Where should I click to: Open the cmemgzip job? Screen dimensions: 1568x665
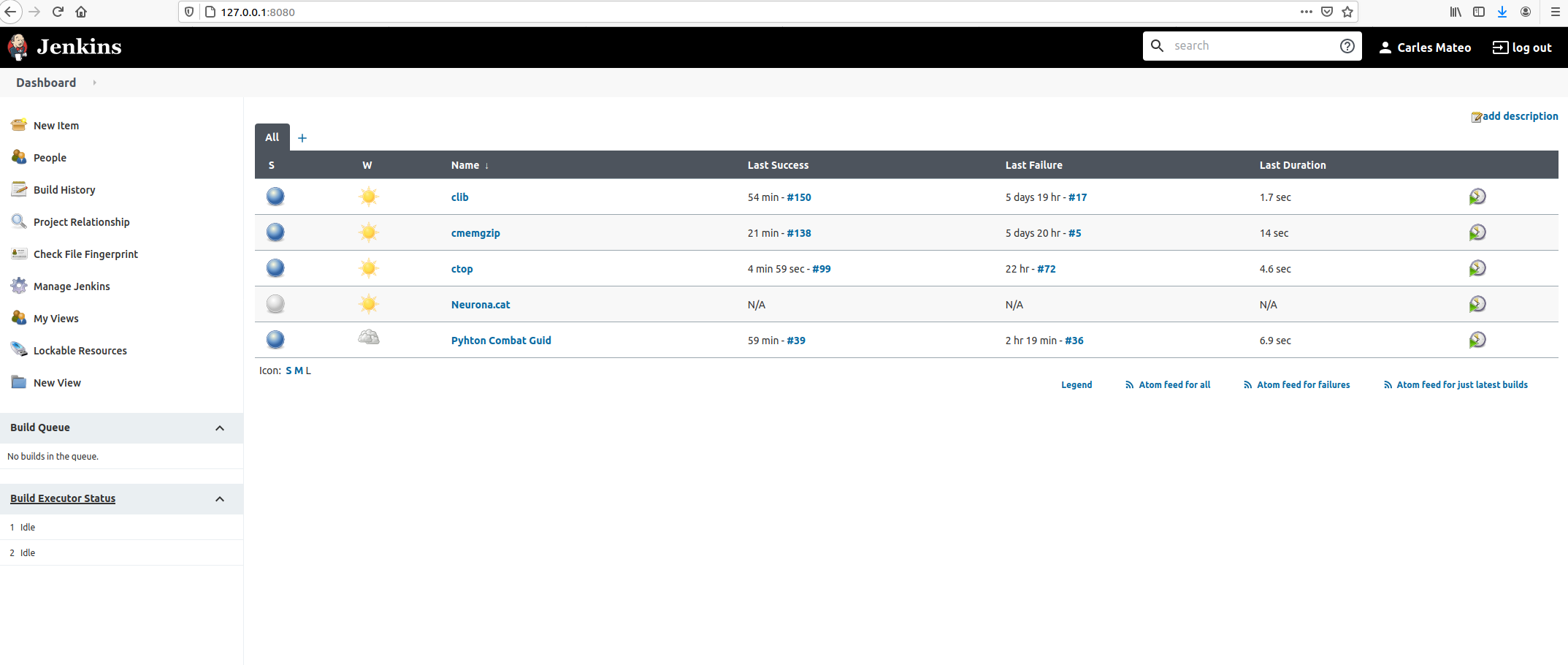pos(475,233)
